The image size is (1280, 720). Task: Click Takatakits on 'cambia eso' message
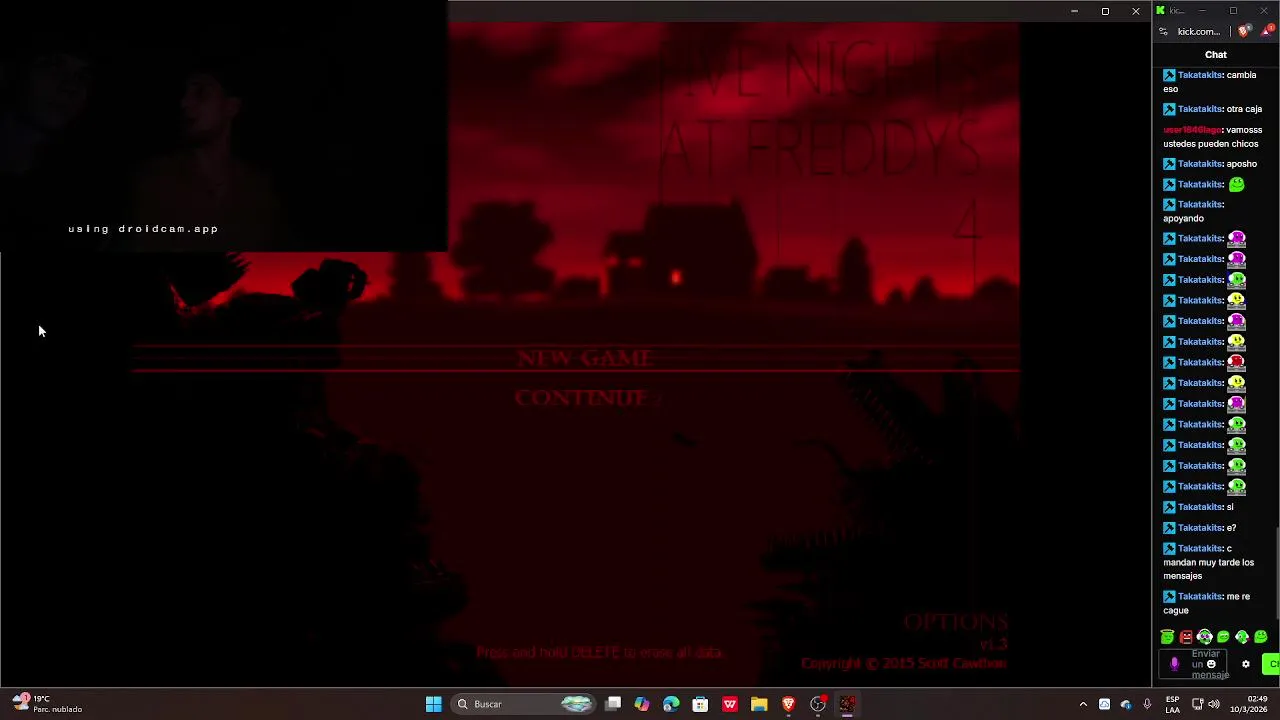point(1200,75)
